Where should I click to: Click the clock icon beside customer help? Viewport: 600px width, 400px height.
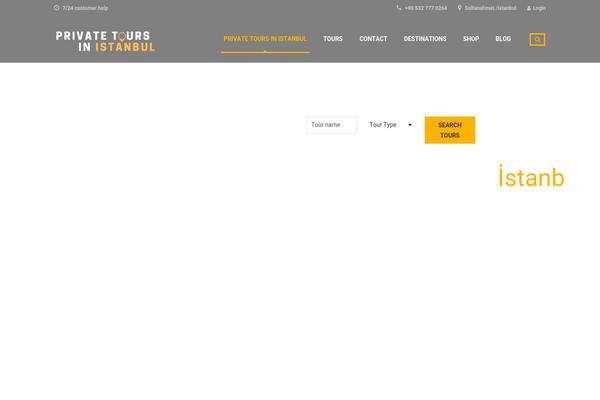pyautogui.click(x=56, y=8)
